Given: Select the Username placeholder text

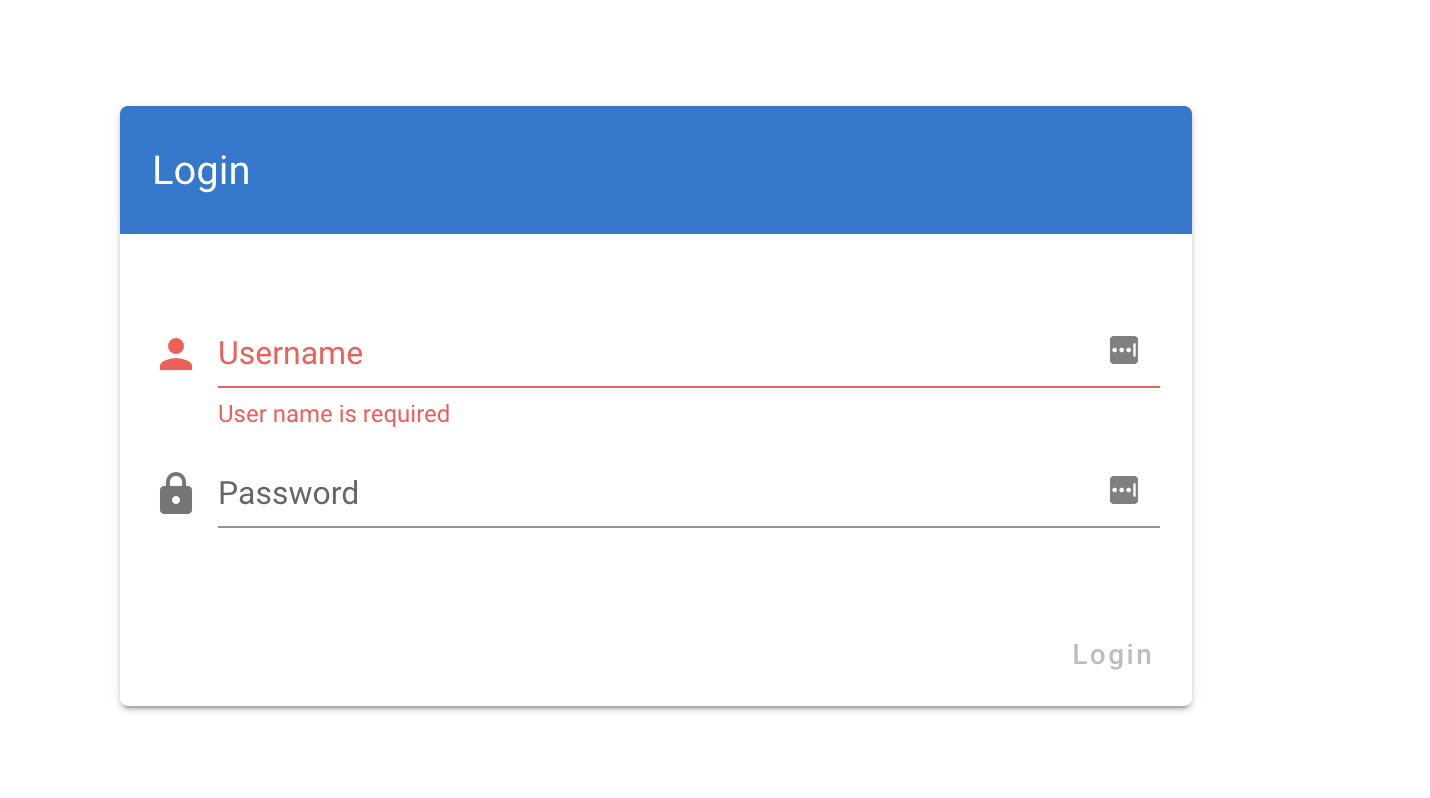Looking at the screenshot, I should [290, 353].
